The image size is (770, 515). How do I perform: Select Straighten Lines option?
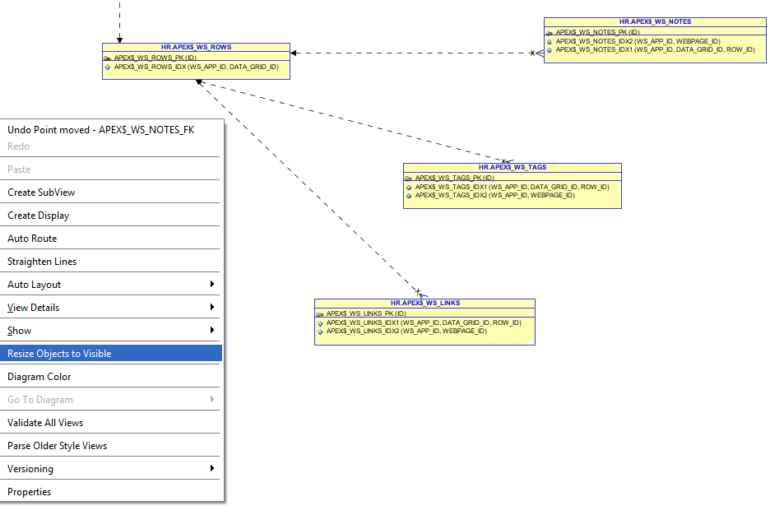point(111,262)
